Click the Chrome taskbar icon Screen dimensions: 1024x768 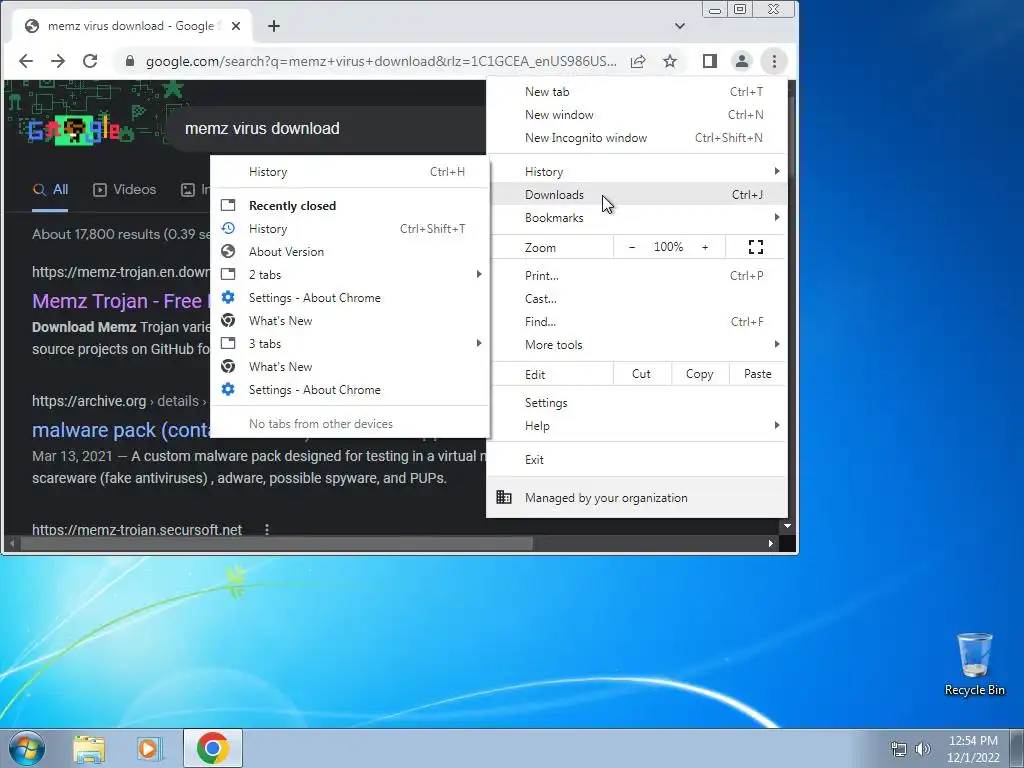(x=213, y=748)
